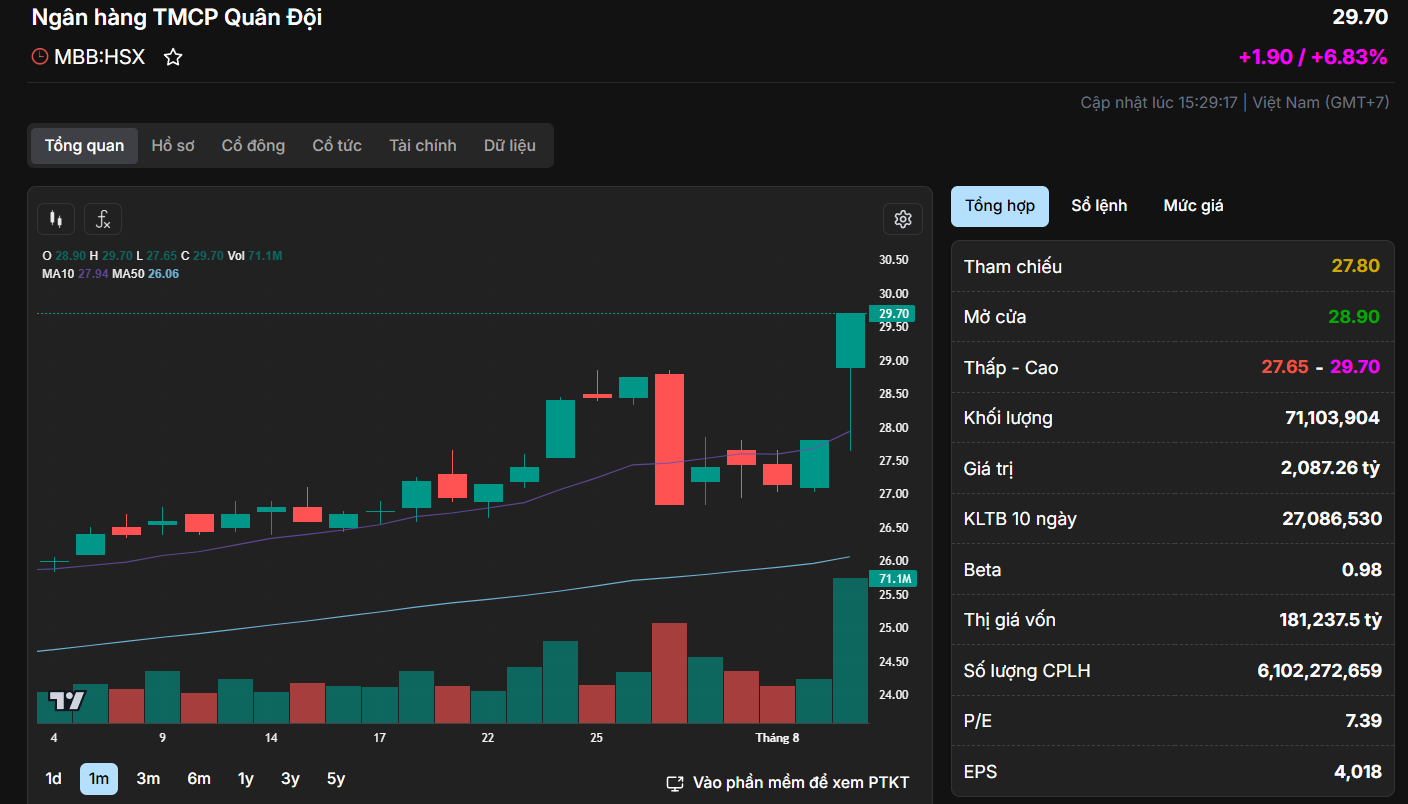Click the low price 27.65
Viewport: 1408px width, 804px height.
tap(1285, 367)
